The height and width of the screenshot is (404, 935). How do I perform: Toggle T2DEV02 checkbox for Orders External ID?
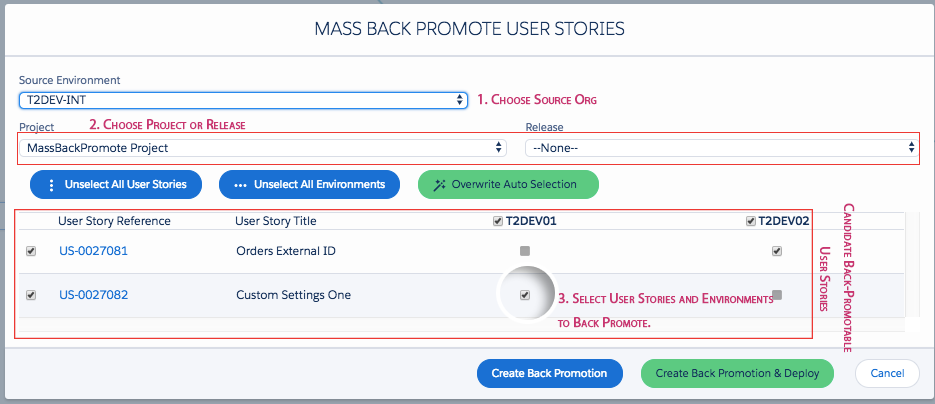pyautogui.click(x=776, y=251)
